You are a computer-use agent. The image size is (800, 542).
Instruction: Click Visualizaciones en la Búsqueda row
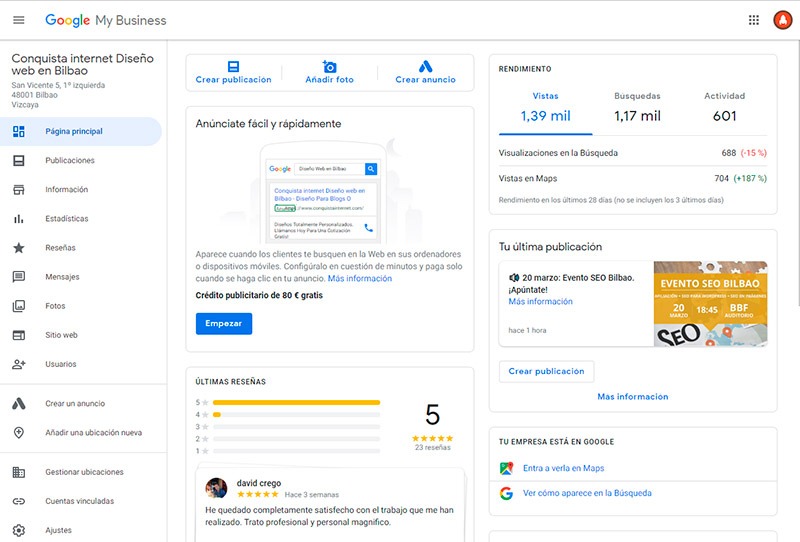coord(633,153)
